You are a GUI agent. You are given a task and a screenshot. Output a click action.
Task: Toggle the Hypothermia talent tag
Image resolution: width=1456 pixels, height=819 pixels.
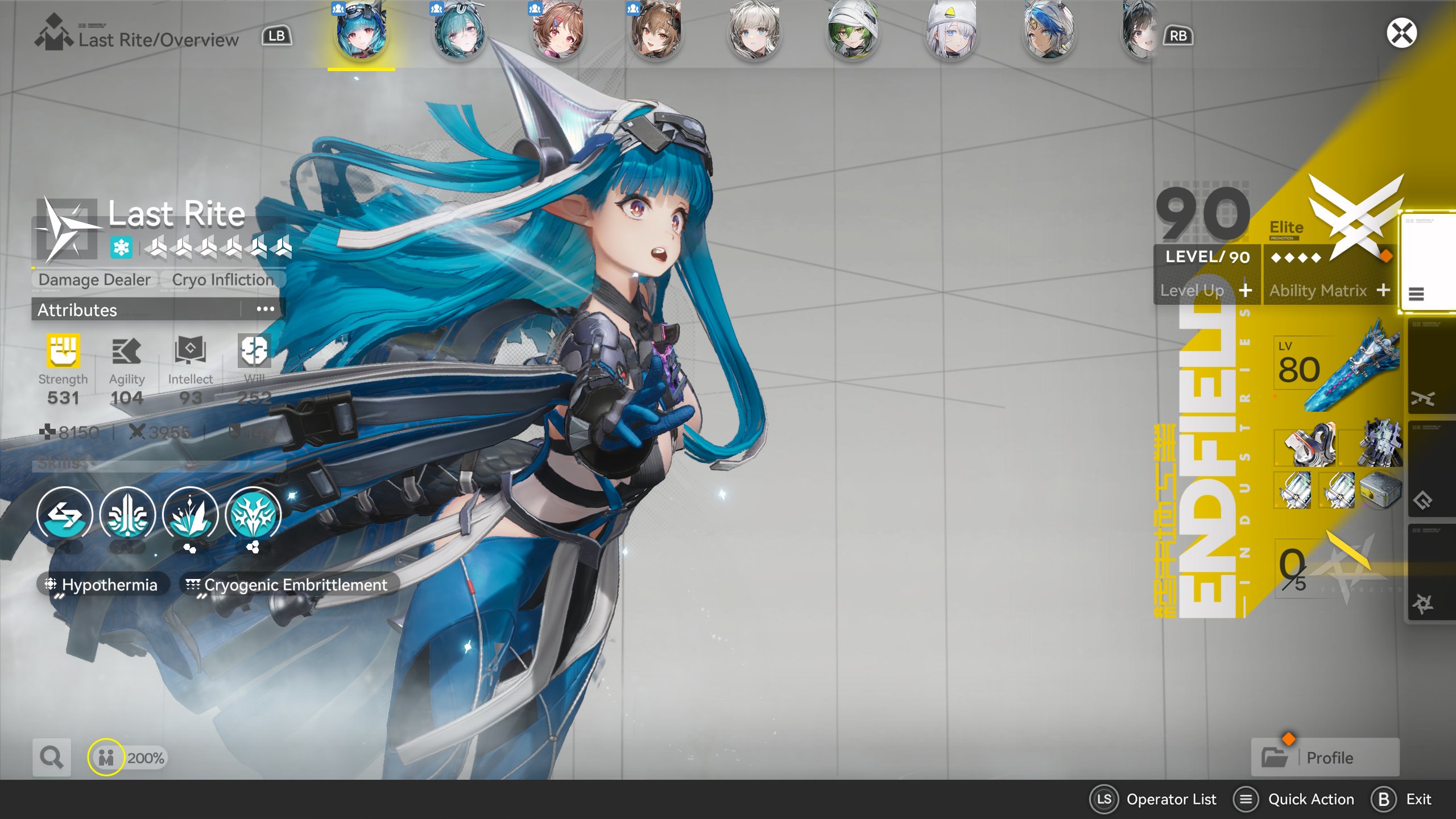(x=103, y=585)
